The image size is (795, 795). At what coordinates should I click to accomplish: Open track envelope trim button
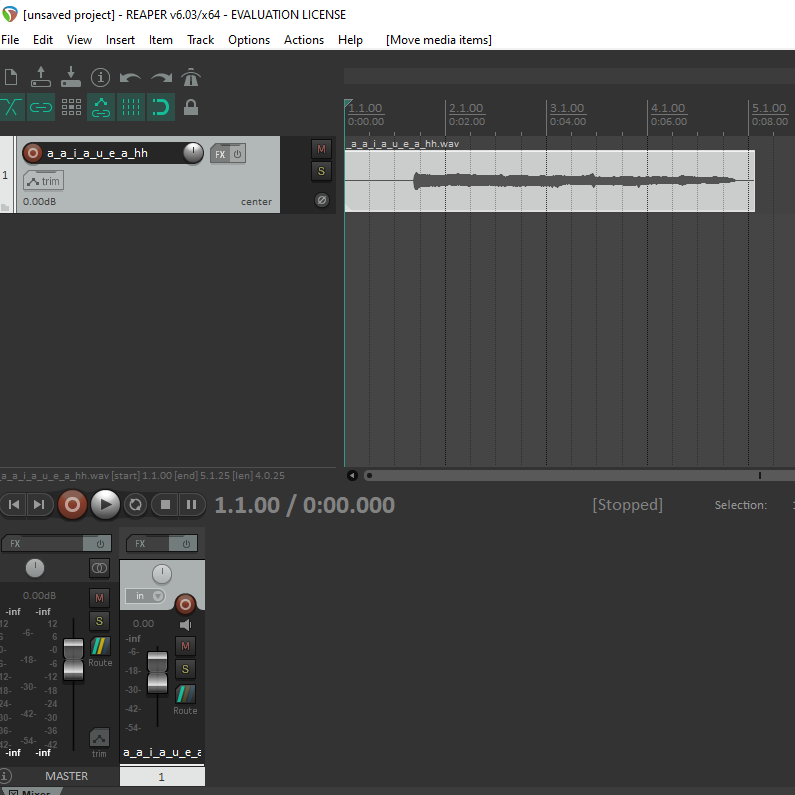coord(44,181)
